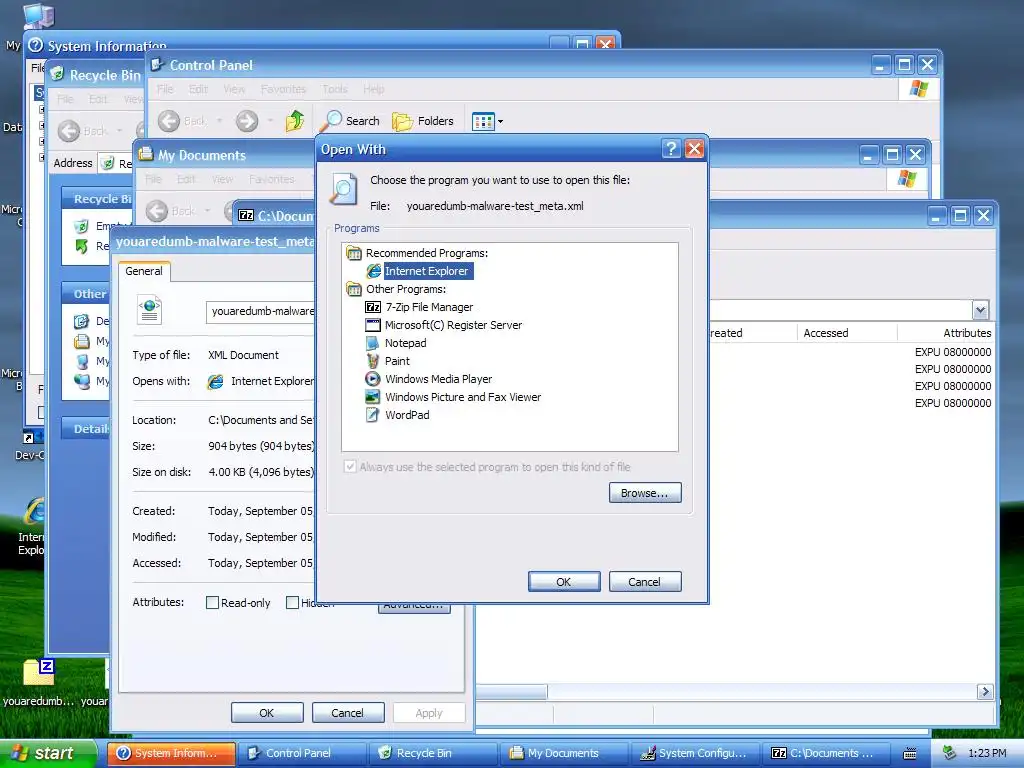Click Cancel in file properties dialog
Viewport: 1024px width, 768px height.
point(347,713)
